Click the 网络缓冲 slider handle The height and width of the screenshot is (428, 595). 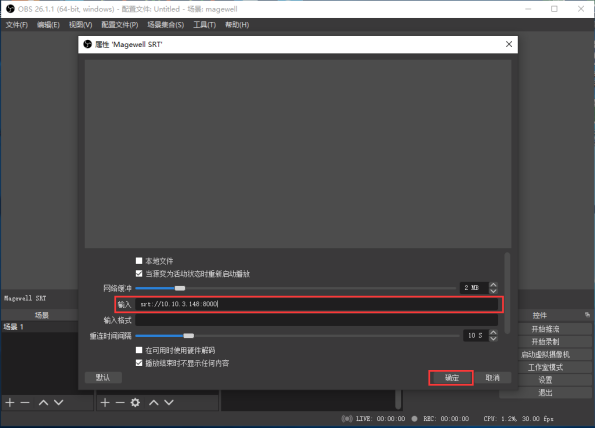tap(180, 288)
